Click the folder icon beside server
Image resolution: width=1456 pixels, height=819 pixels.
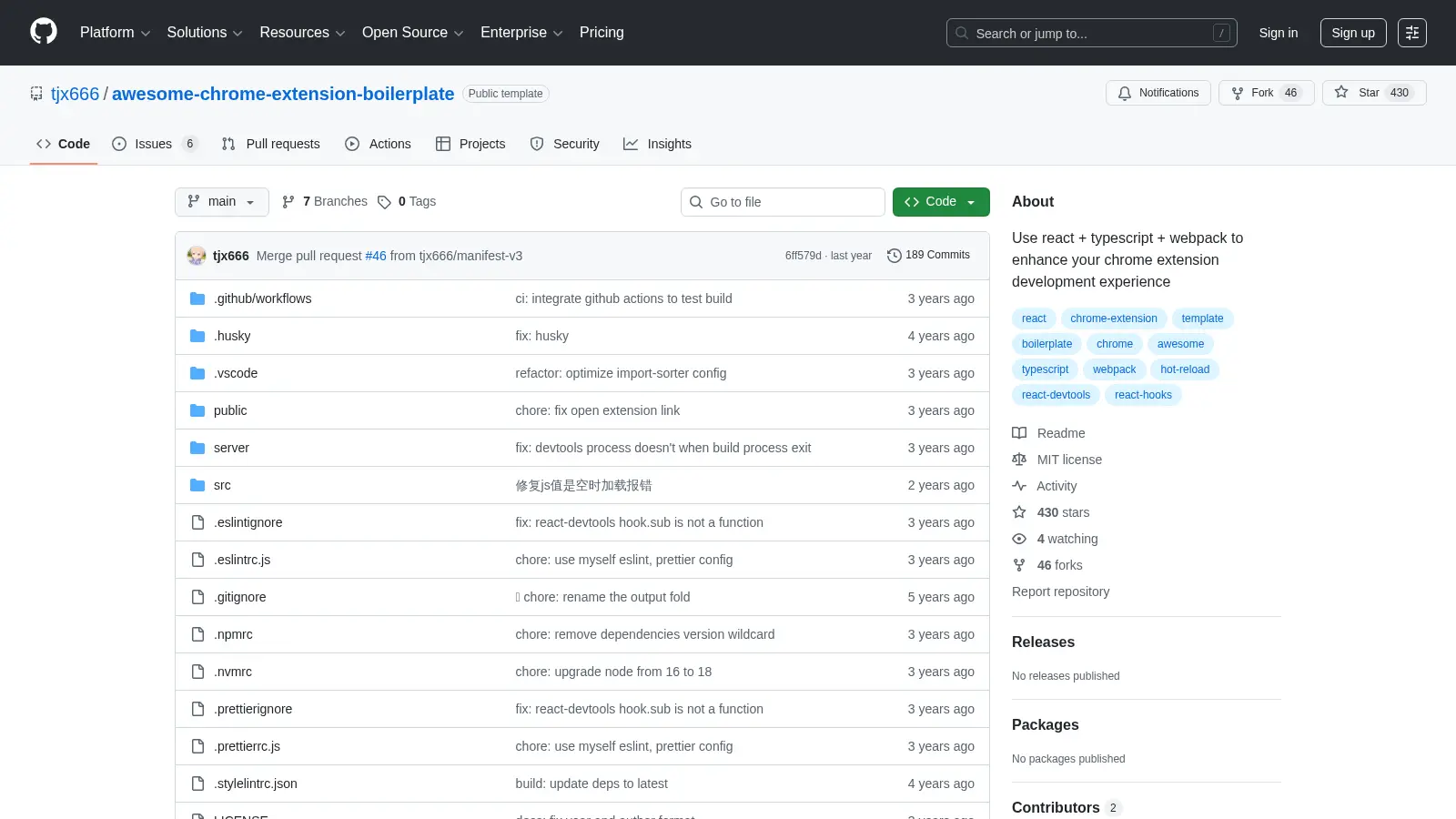point(197,448)
